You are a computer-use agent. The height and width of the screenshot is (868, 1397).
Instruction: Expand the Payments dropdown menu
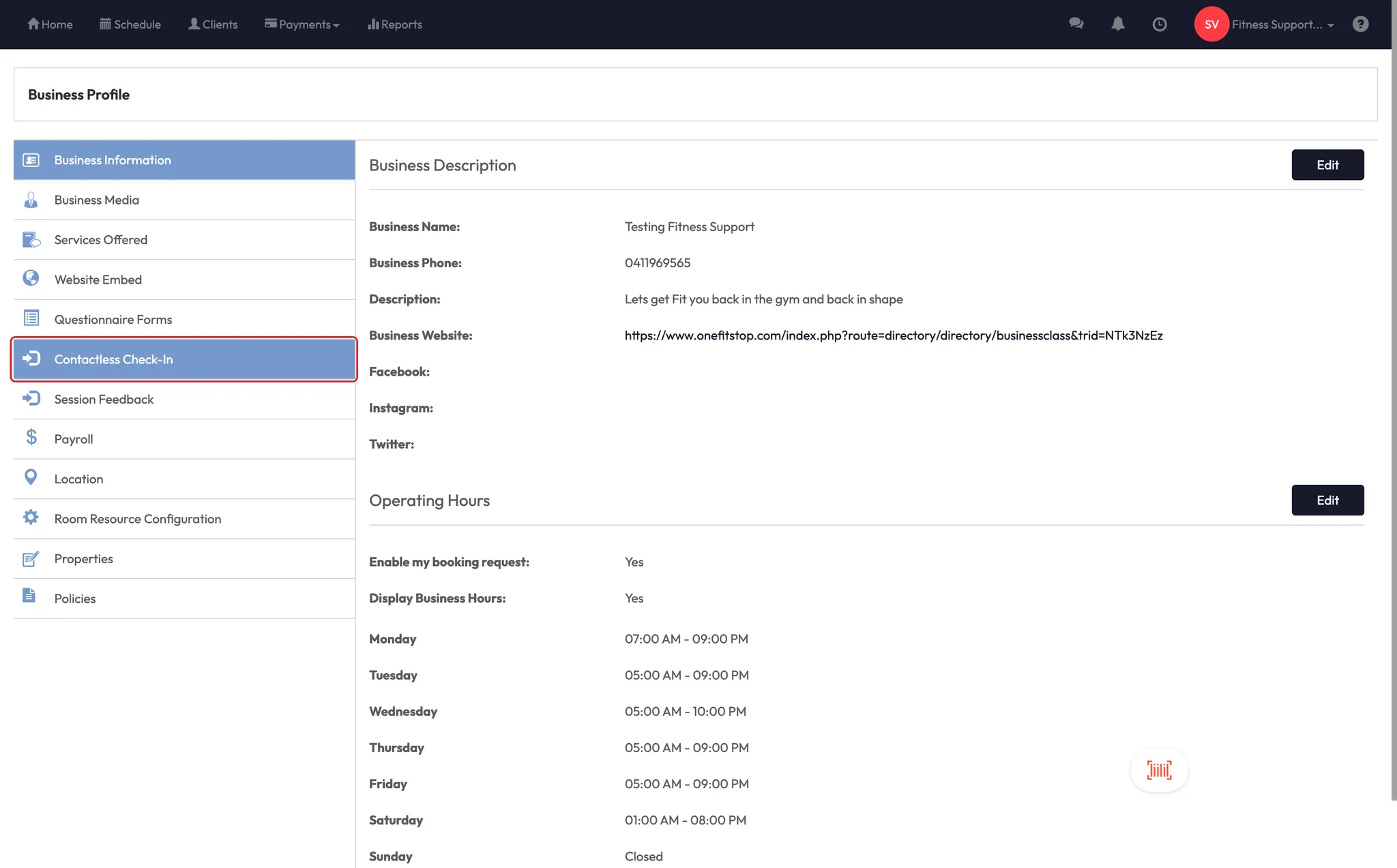pos(302,25)
